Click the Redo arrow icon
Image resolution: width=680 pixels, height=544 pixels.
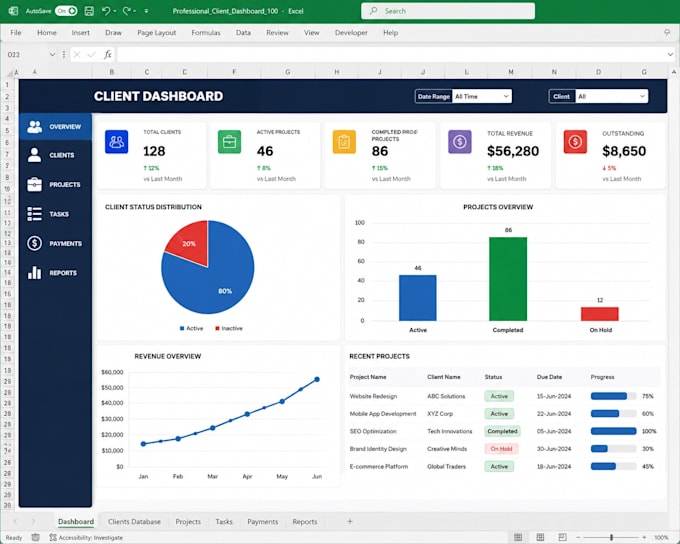pos(127,11)
